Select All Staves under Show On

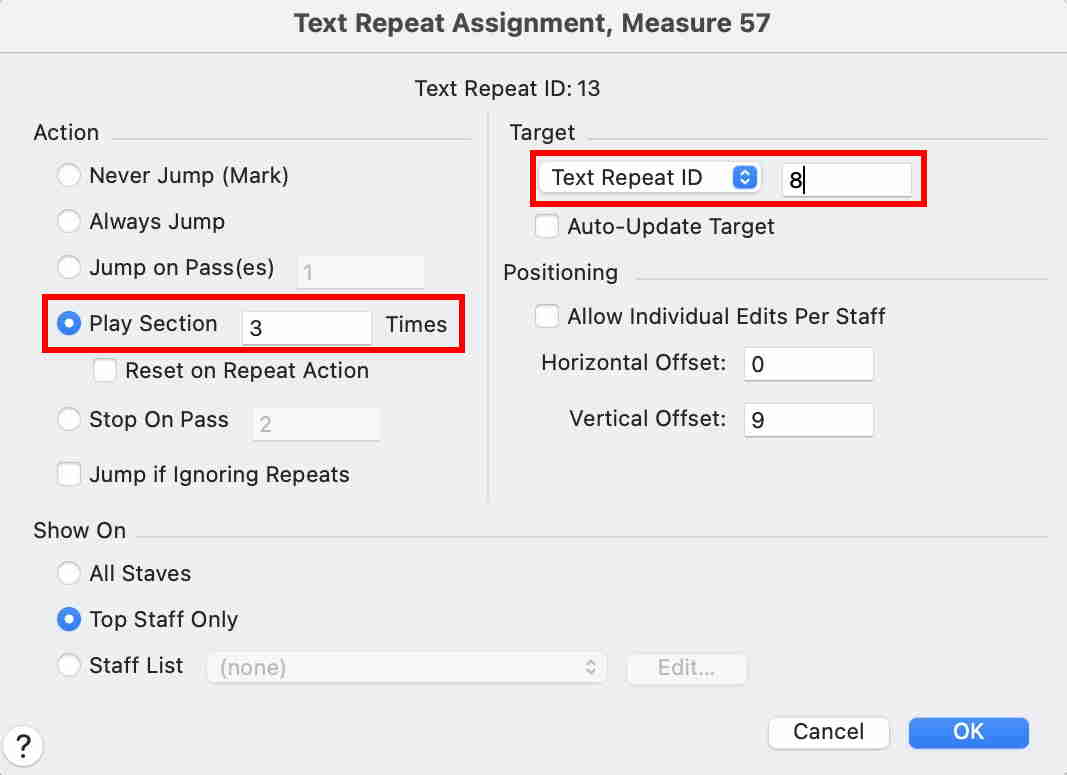(69, 574)
